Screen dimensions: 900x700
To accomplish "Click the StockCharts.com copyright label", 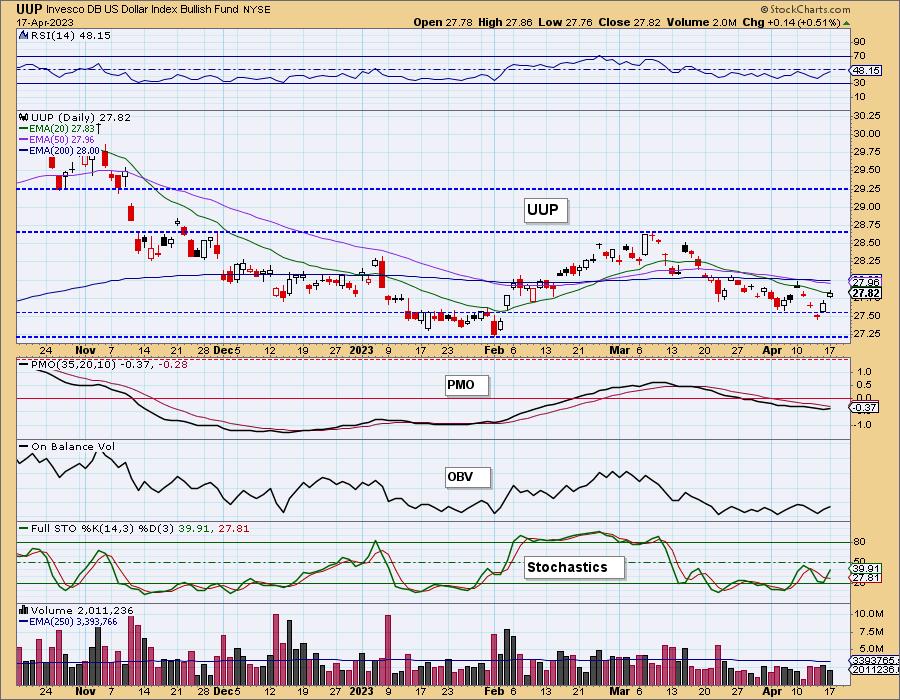I will click(x=805, y=9).
